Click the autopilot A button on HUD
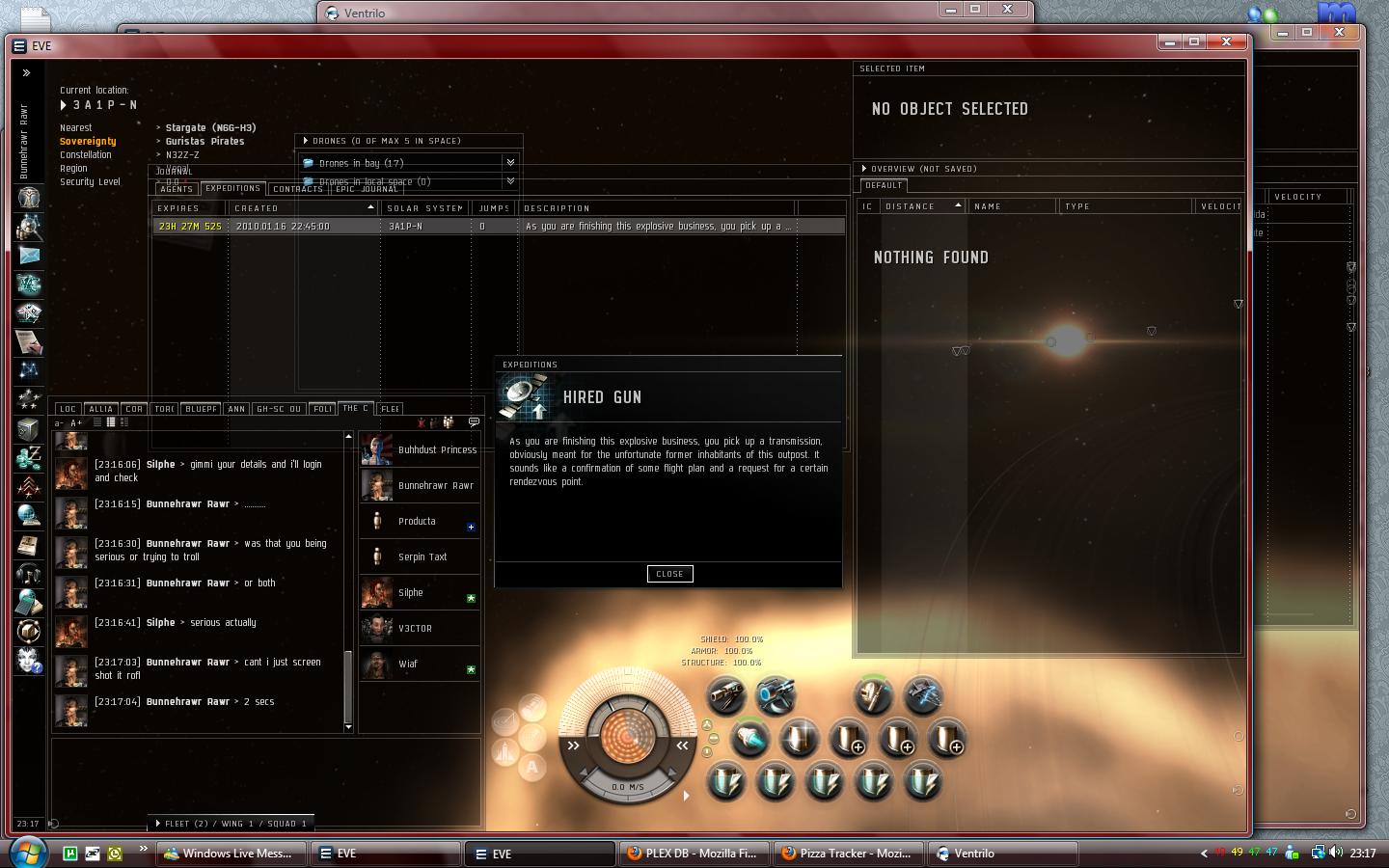The height and width of the screenshot is (868, 1389). [531, 768]
